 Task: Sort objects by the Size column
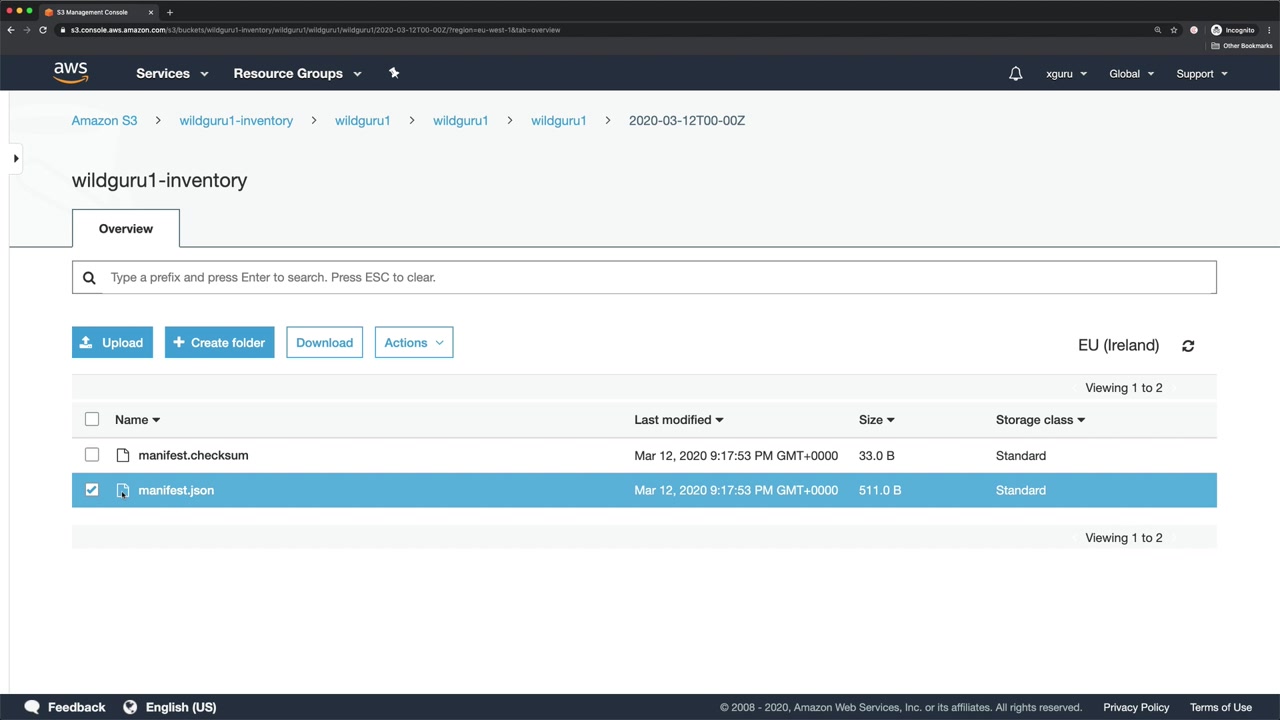click(x=876, y=420)
